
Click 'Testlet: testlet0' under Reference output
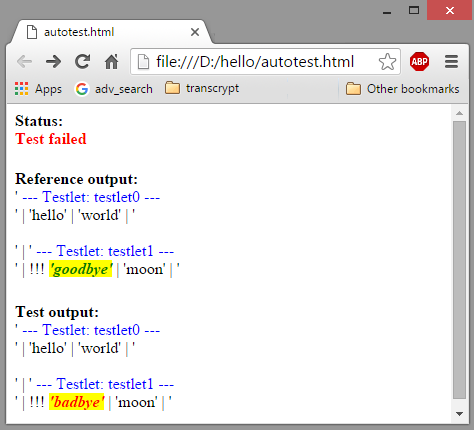tap(91, 197)
